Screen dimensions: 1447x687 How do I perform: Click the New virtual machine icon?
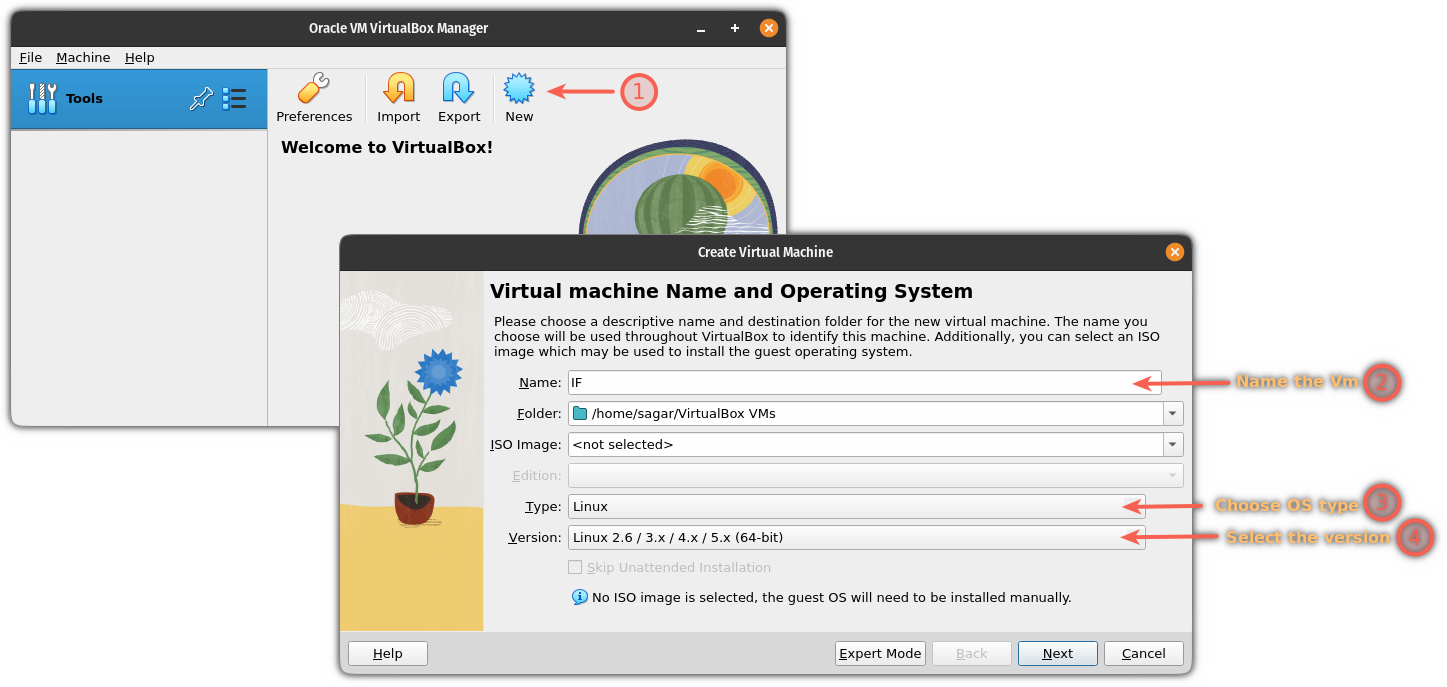point(519,90)
